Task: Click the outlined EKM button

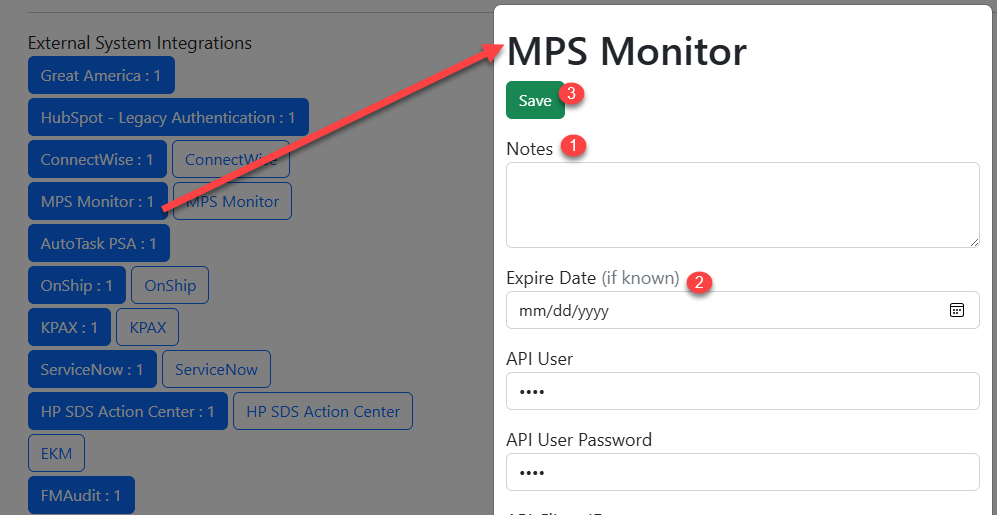Action: pos(57,453)
